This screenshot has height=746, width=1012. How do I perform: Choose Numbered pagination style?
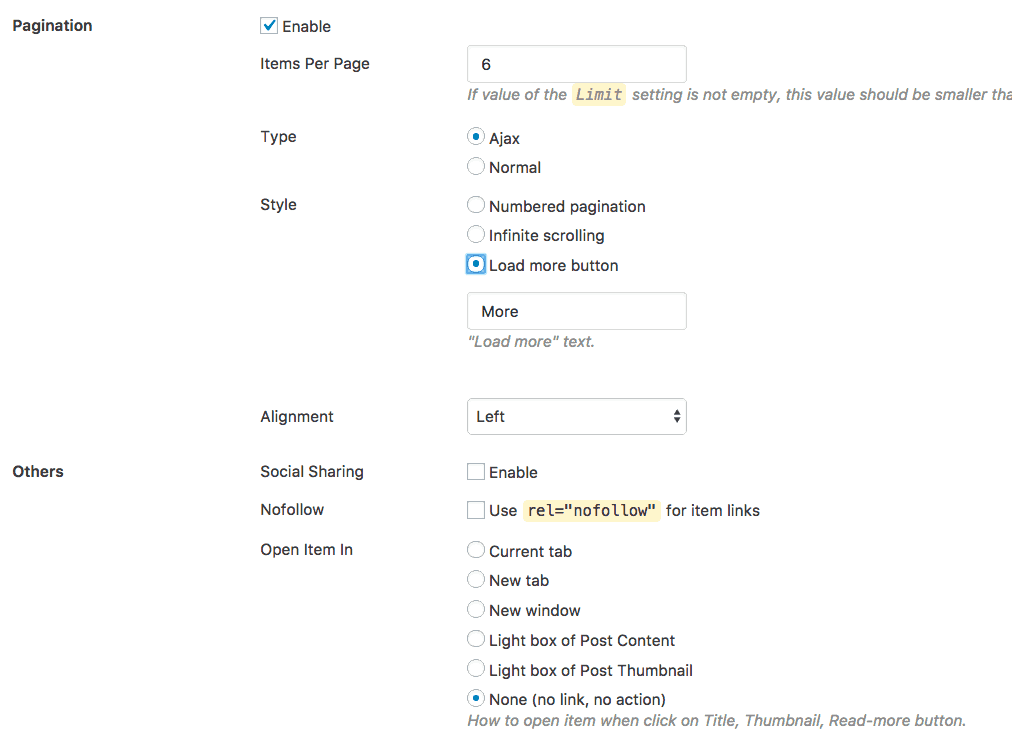coord(476,205)
